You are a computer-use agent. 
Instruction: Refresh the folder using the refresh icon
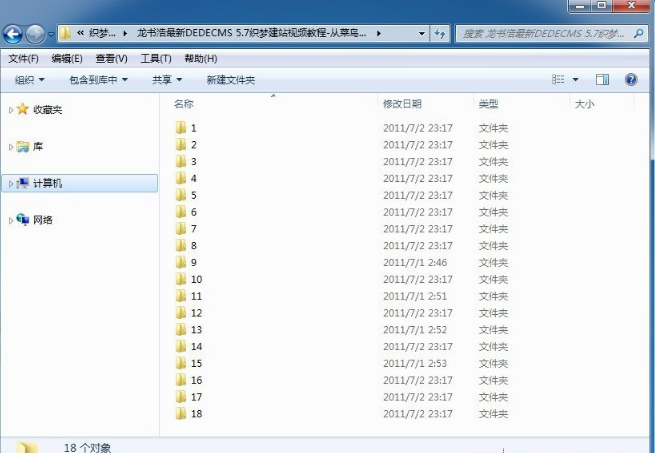coord(439,33)
